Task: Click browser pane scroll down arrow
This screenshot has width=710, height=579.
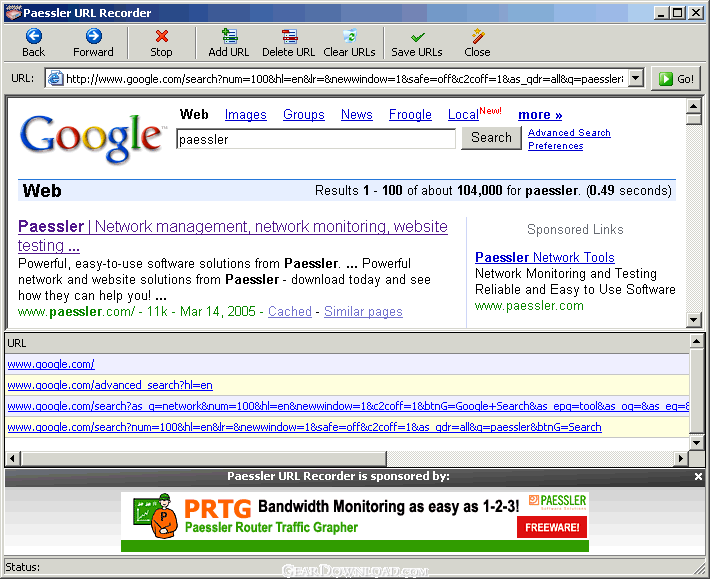Action: [x=693, y=320]
